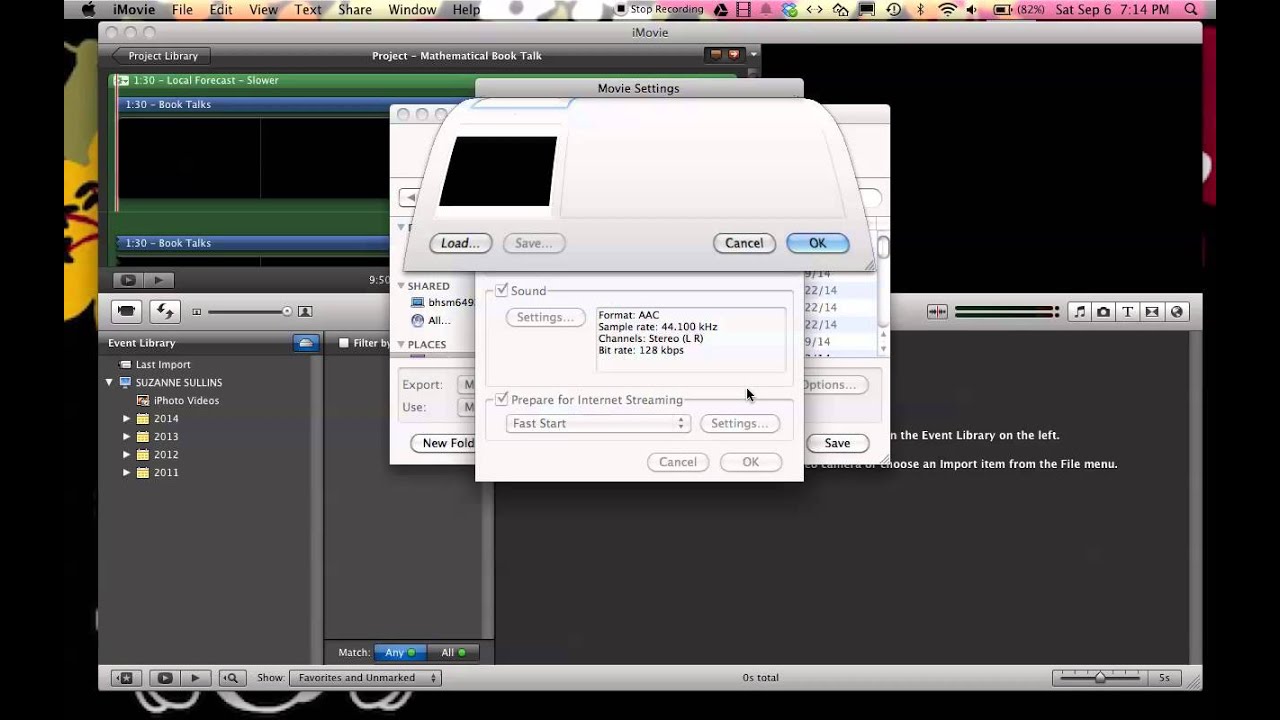Open the music and sound effects browser

tap(1079, 312)
